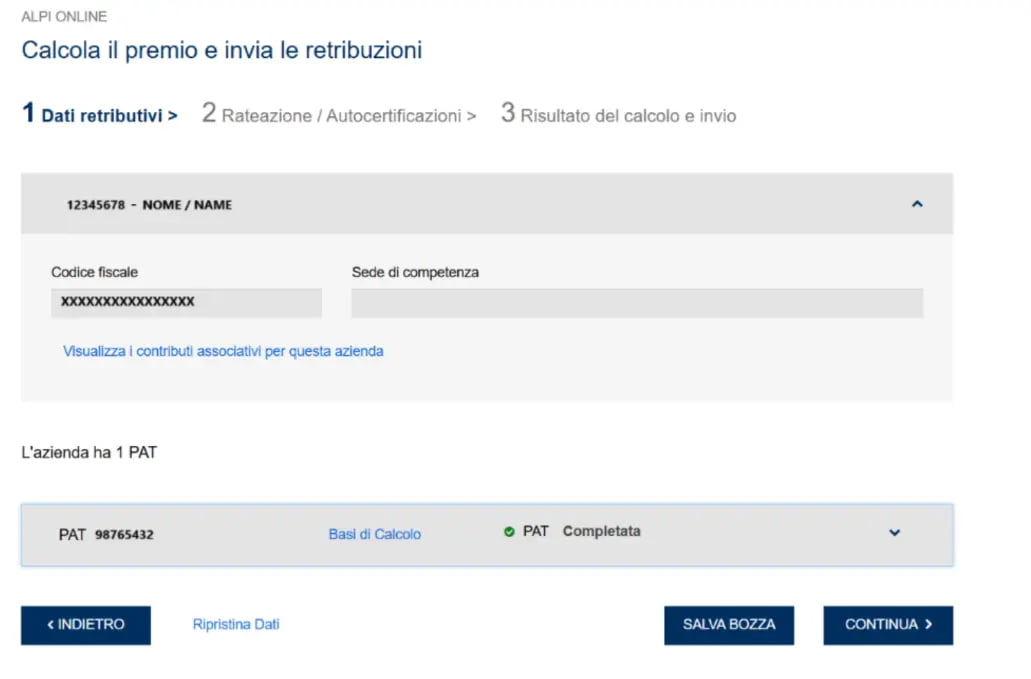The height and width of the screenshot is (679, 1031).
Task: Open the Basi di Calcolo link
Action: pyautogui.click(x=374, y=534)
